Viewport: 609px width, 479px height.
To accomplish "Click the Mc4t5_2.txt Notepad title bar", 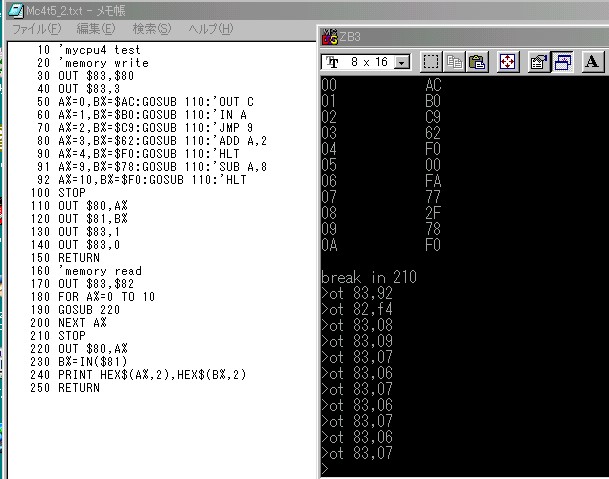I will [307, 10].
